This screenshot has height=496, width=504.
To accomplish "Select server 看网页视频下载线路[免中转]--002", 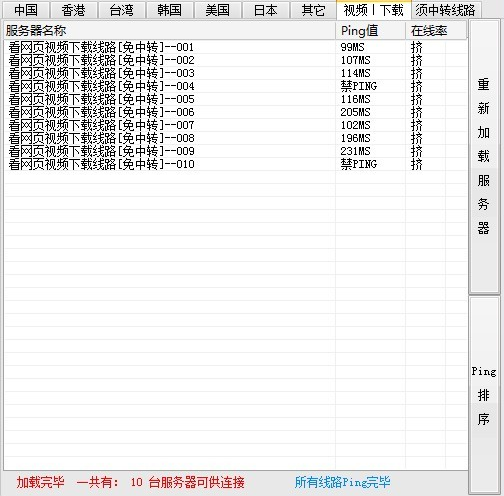I will tap(101, 60).
